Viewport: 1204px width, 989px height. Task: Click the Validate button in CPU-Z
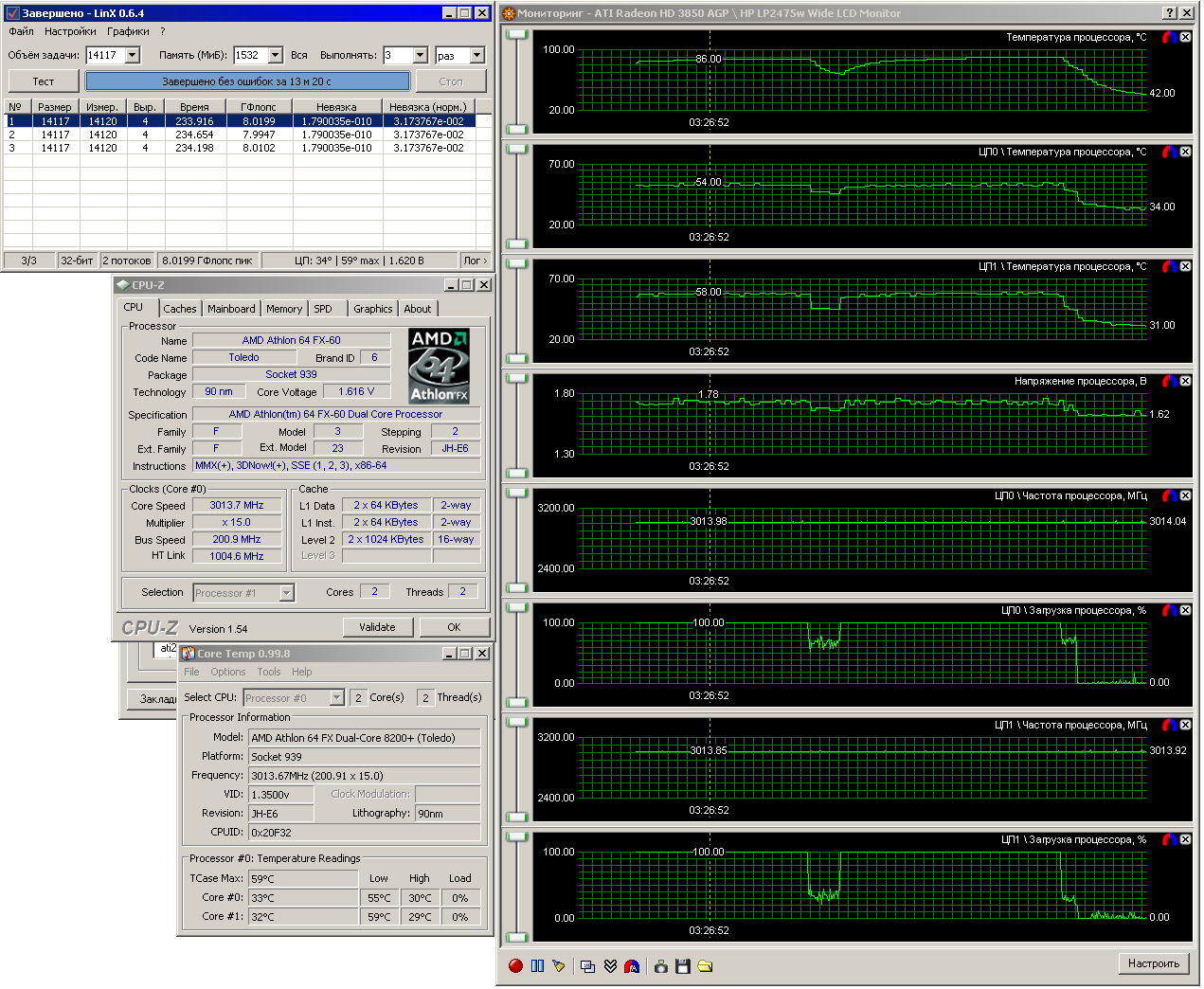(x=377, y=627)
